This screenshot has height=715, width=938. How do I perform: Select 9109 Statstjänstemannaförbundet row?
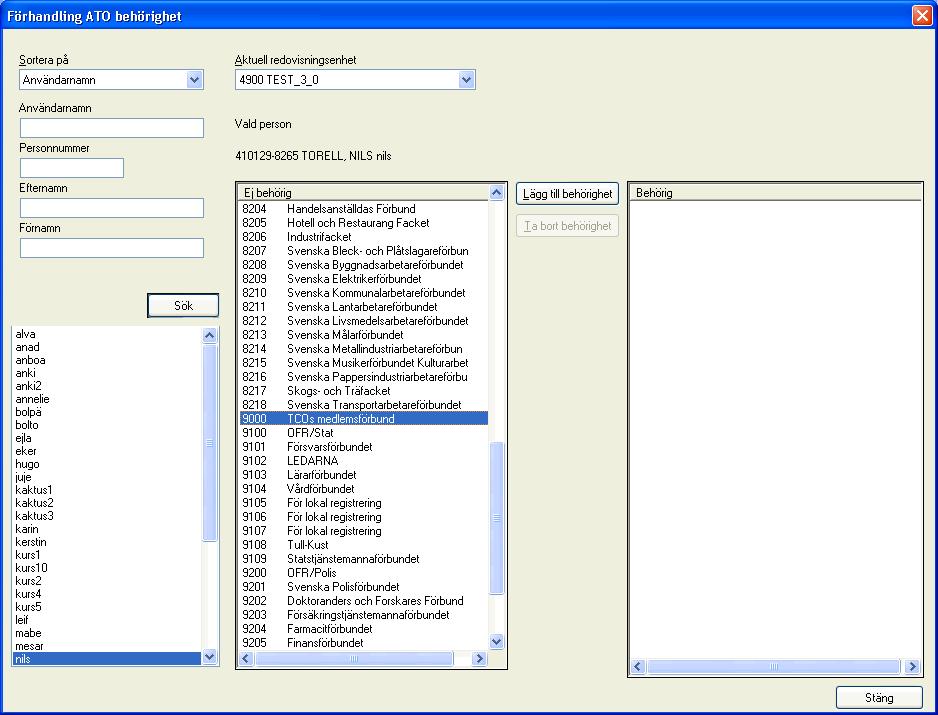tap(364, 559)
